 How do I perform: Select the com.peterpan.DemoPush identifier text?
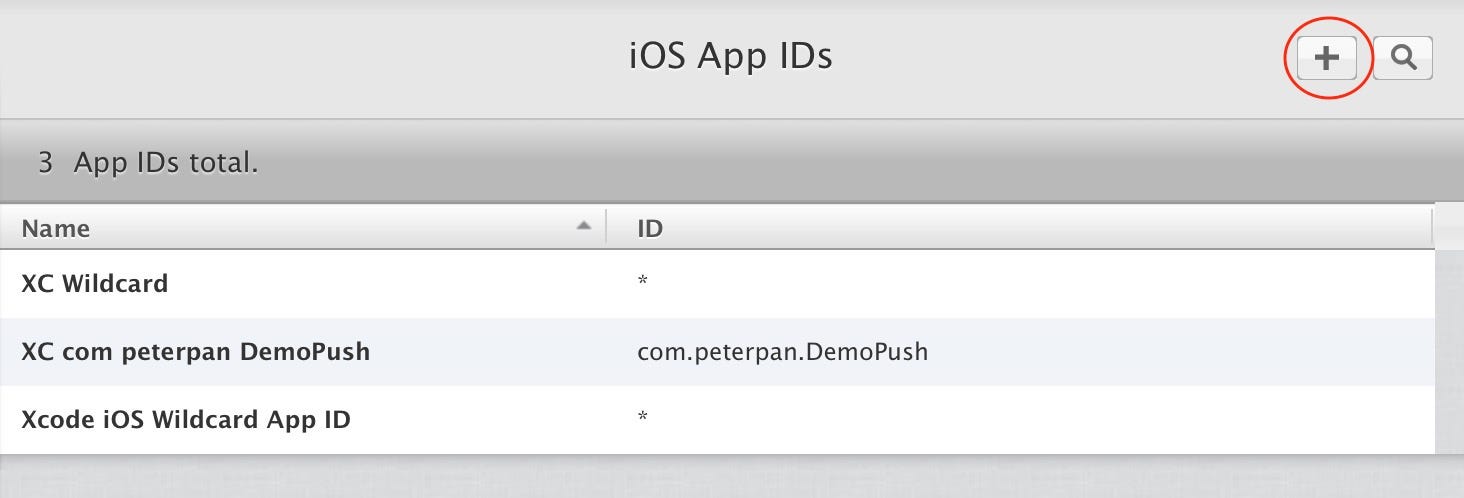point(783,352)
